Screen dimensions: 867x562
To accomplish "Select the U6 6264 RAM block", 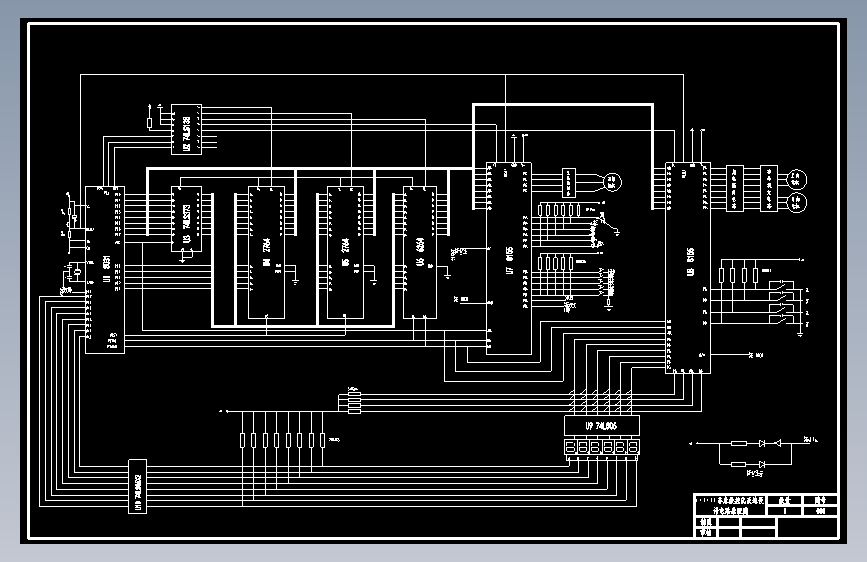I will 420,252.
